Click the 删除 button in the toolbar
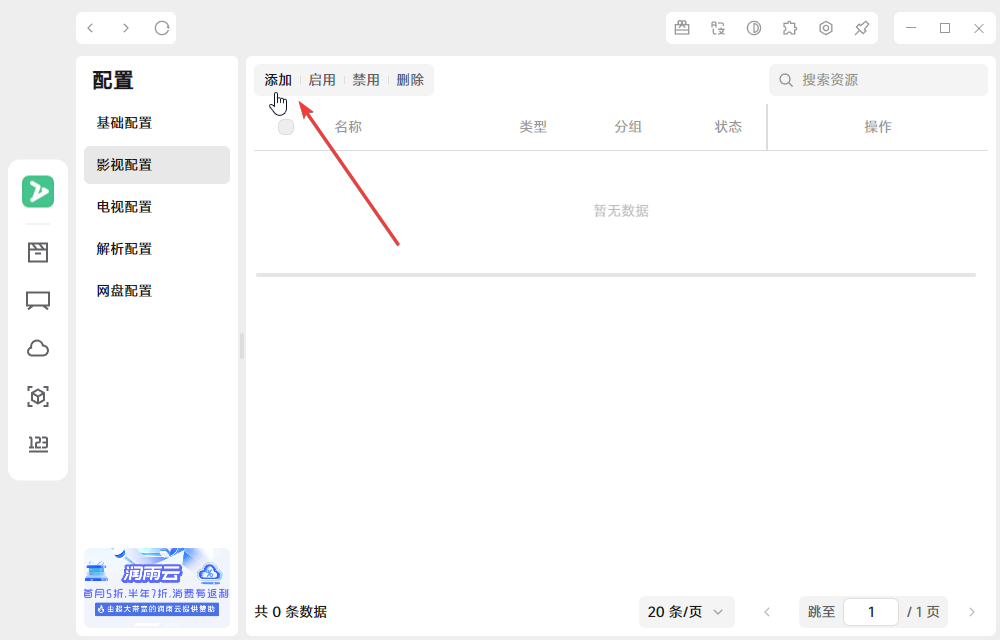The image size is (1000, 640). coord(411,79)
